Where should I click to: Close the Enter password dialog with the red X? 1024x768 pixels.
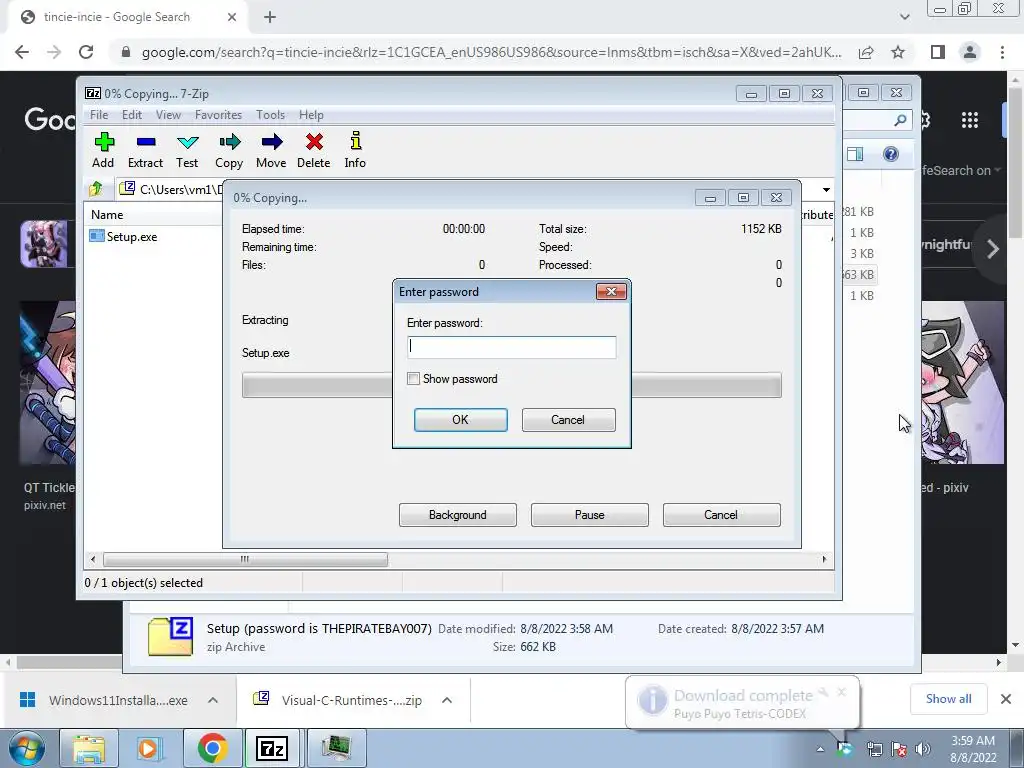point(611,291)
